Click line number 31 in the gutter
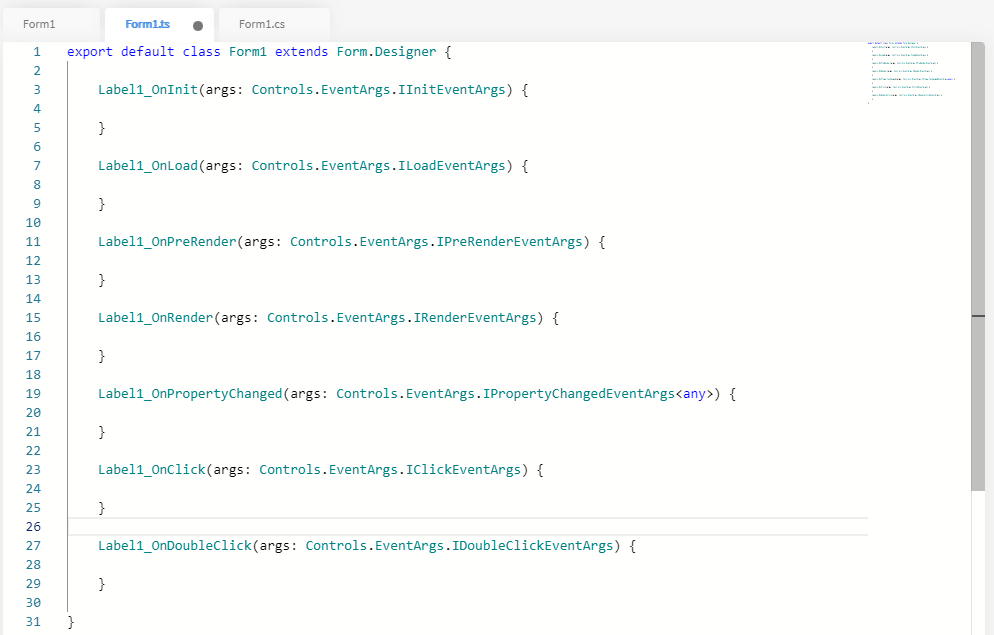 [x=33, y=622]
